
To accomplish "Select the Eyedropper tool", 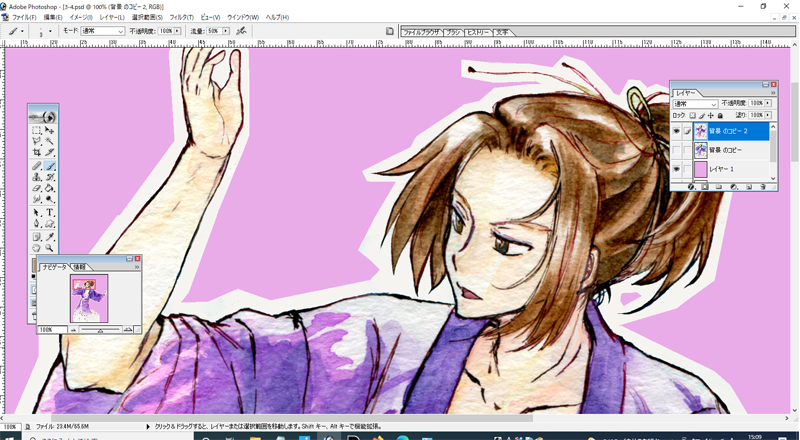I will pos(49,237).
